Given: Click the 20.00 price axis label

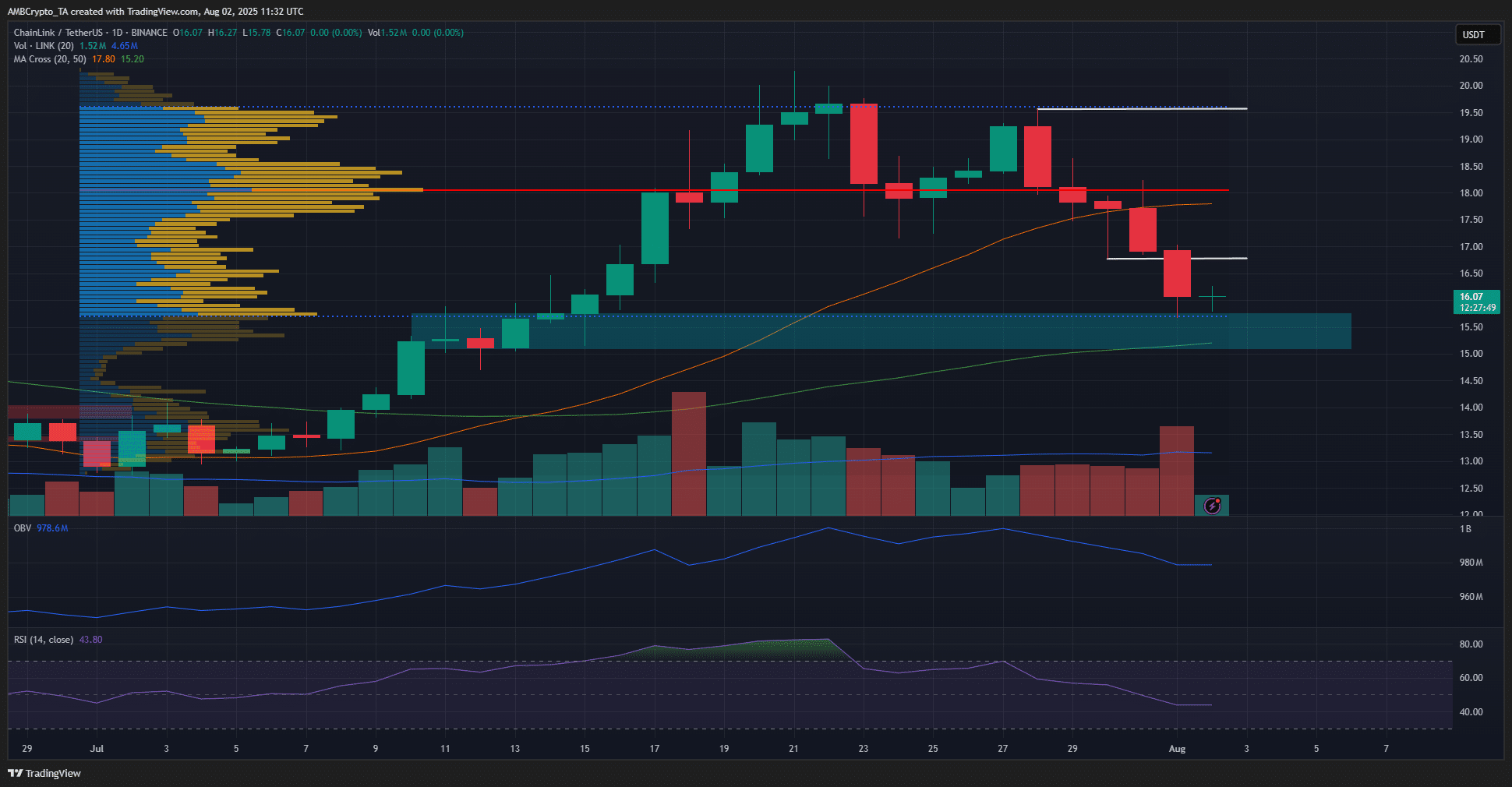Looking at the screenshot, I should 1471,86.
